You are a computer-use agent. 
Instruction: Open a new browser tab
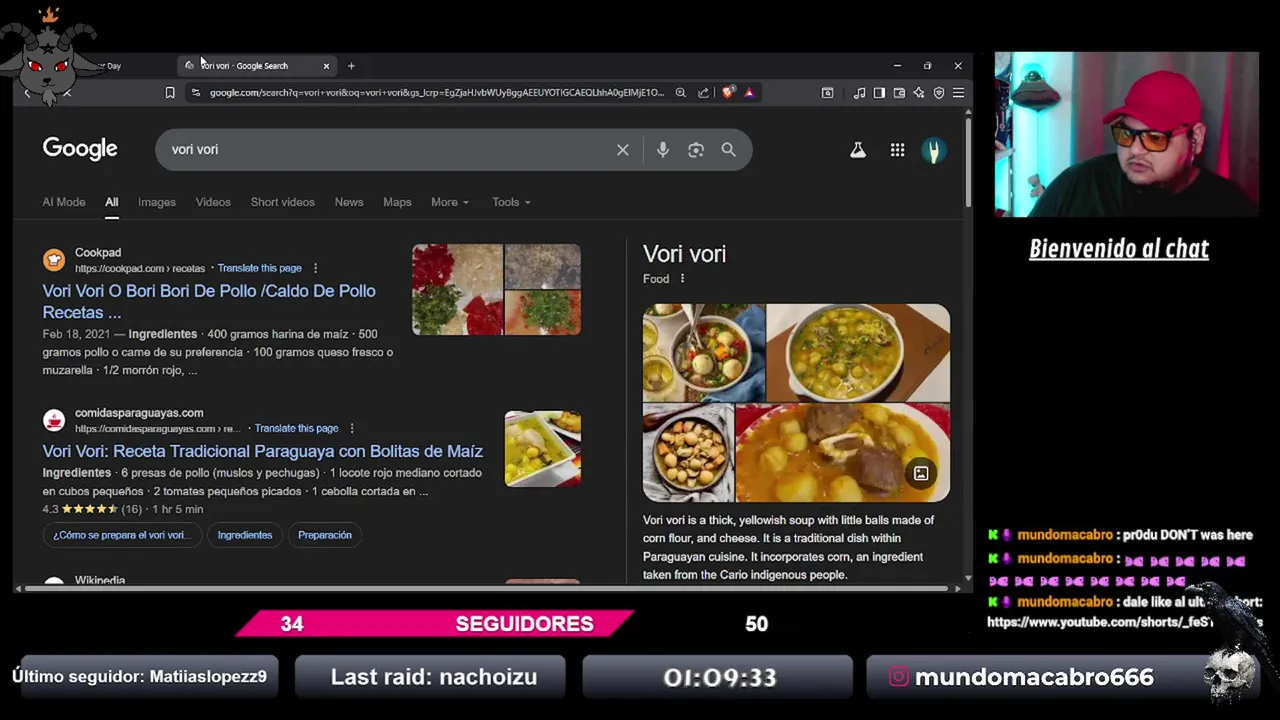click(351, 66)
